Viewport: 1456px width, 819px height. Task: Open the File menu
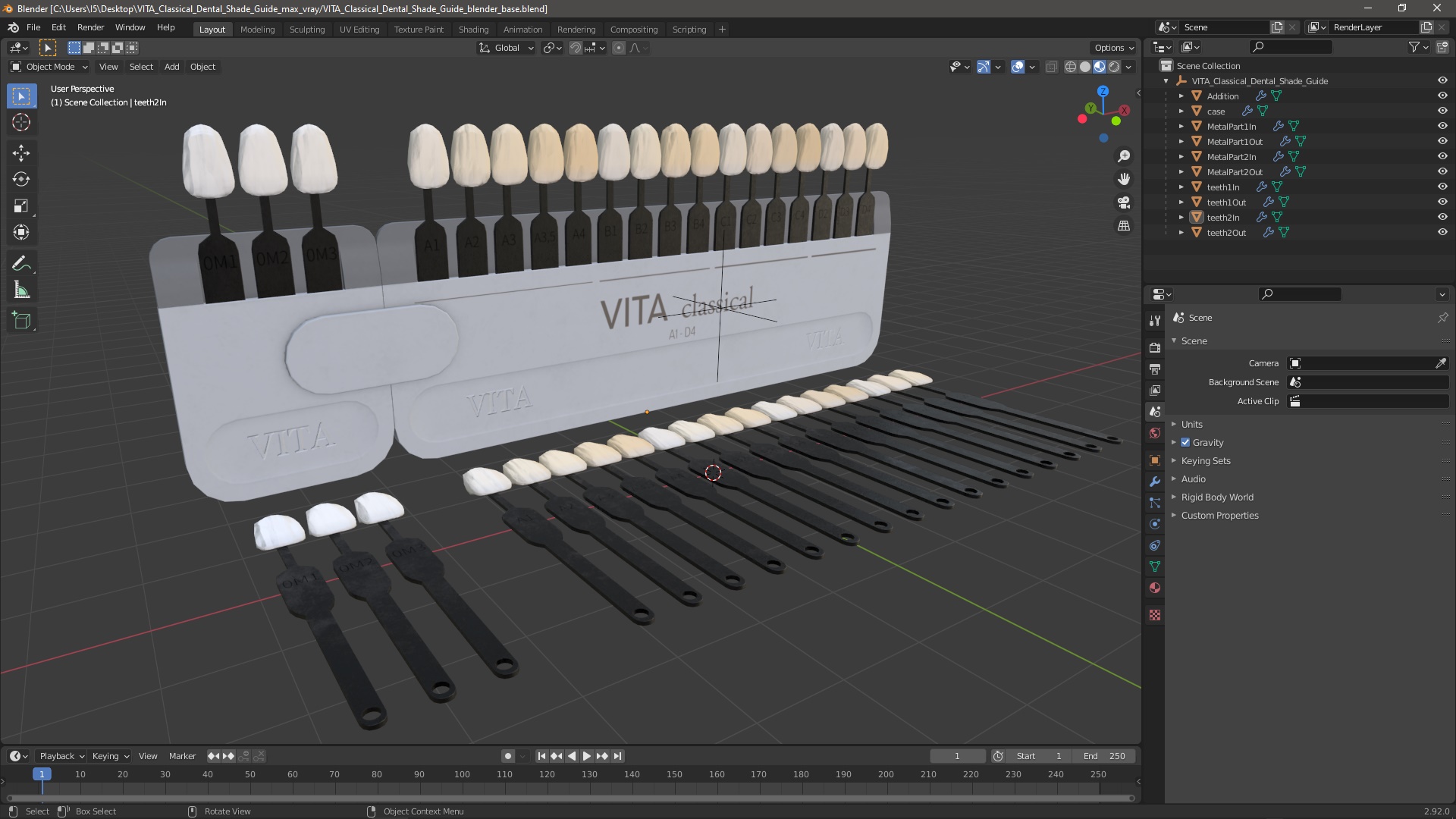click(x=33, y=27)
